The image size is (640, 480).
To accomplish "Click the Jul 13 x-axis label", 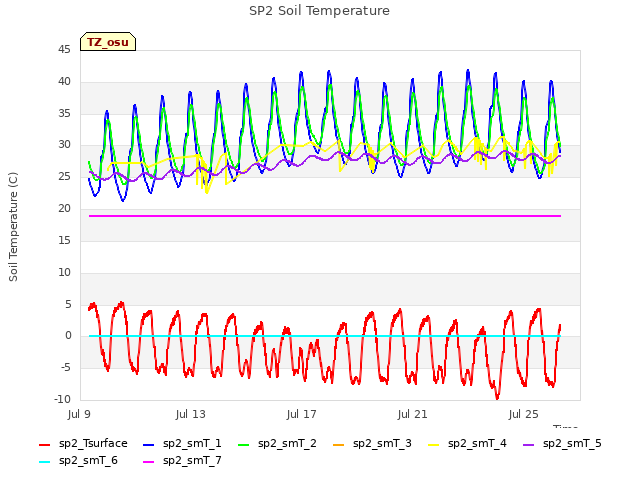I will (x=191, y=415).
